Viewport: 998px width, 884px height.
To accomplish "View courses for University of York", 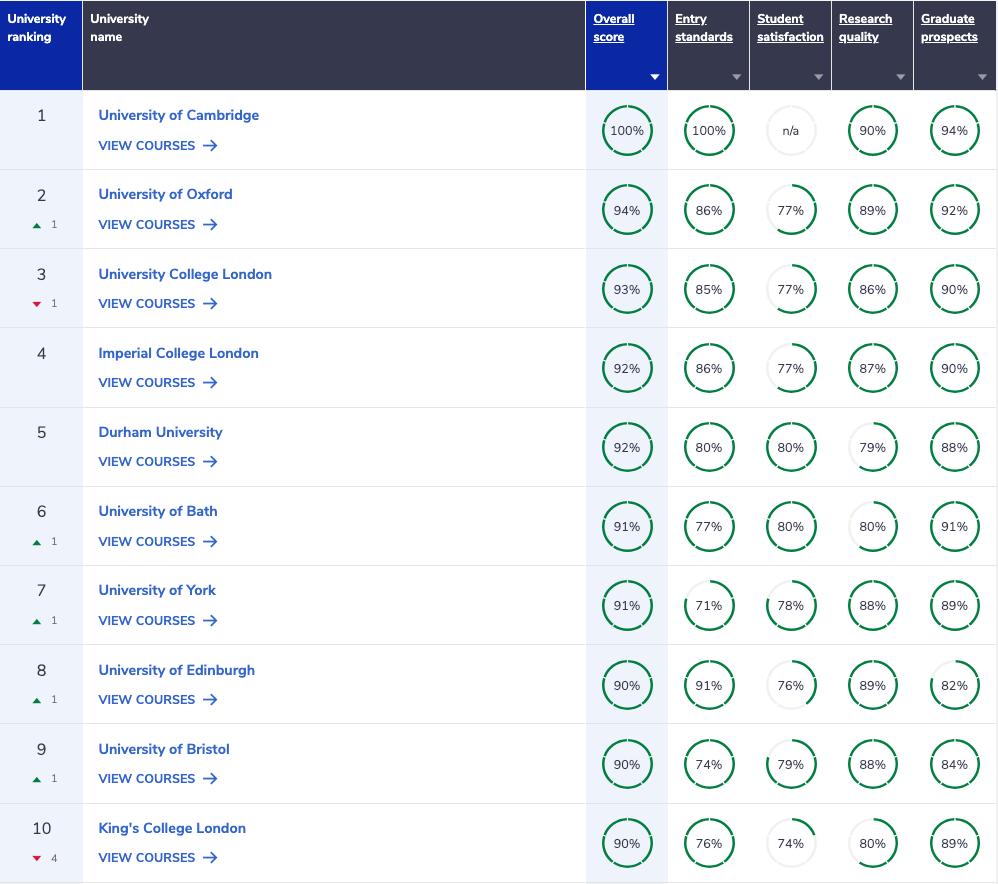I will click(158, 621).
